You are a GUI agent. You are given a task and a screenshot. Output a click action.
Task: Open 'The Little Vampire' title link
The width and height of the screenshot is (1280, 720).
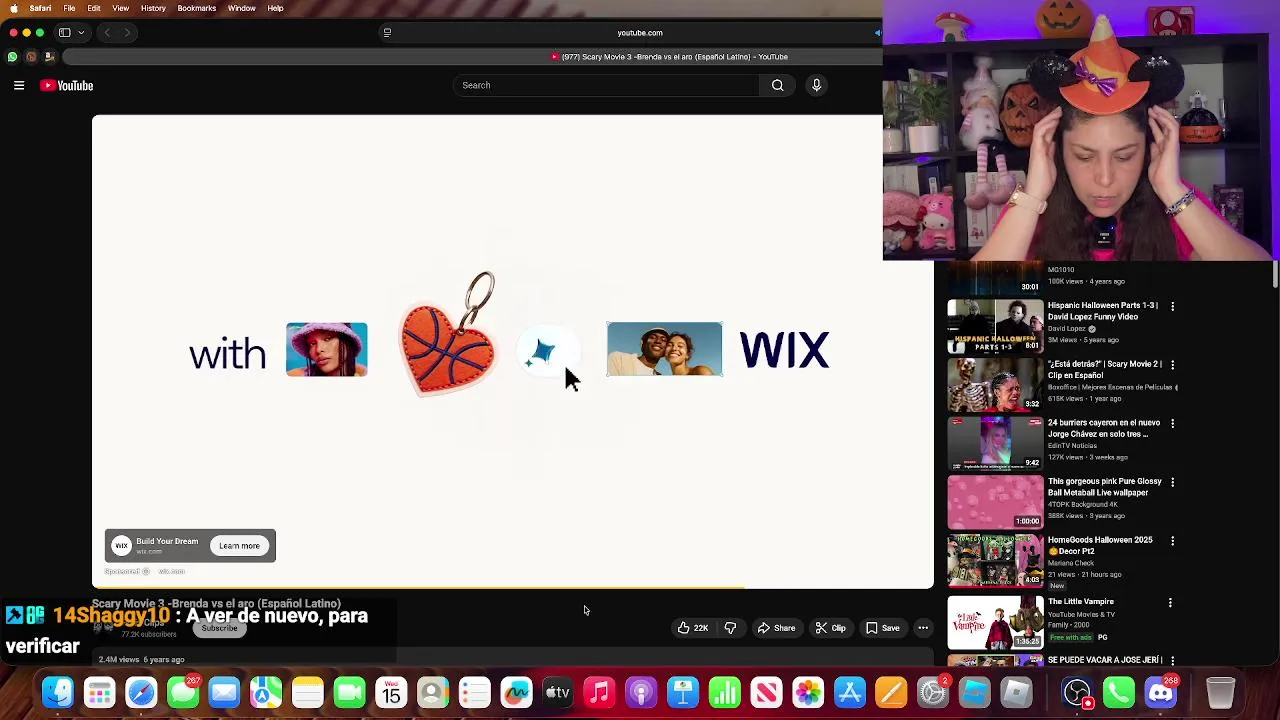coord(1080,602)
